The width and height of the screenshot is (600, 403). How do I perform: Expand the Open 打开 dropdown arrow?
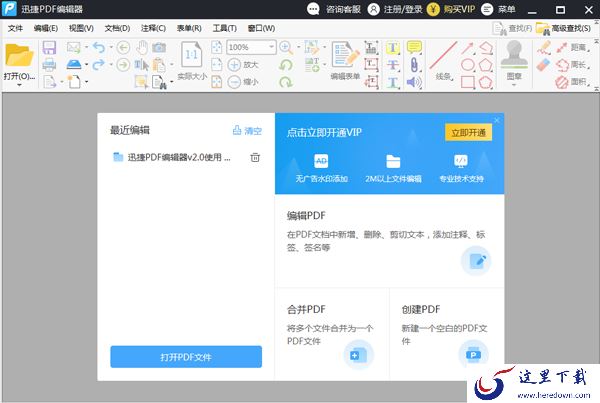[x=19, y=85]
